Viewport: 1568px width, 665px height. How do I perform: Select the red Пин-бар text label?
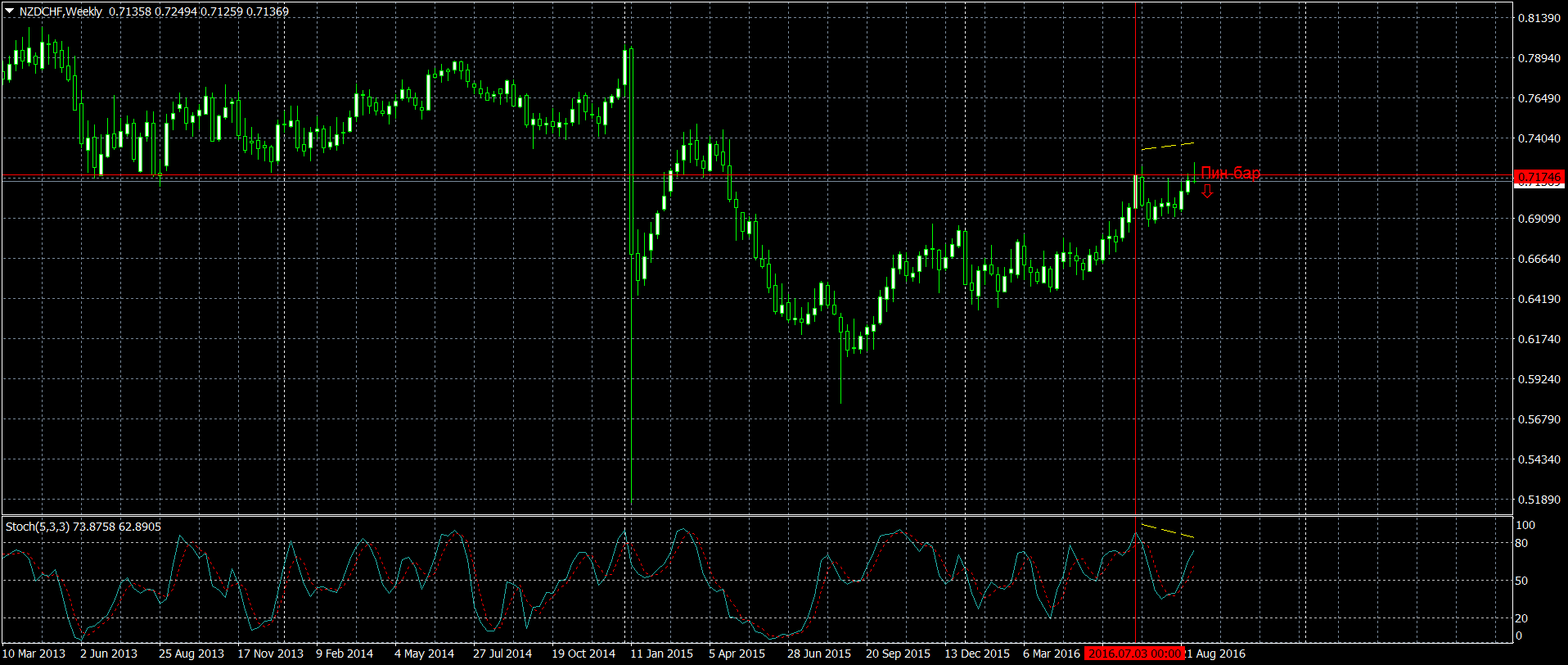[1230, 173]
